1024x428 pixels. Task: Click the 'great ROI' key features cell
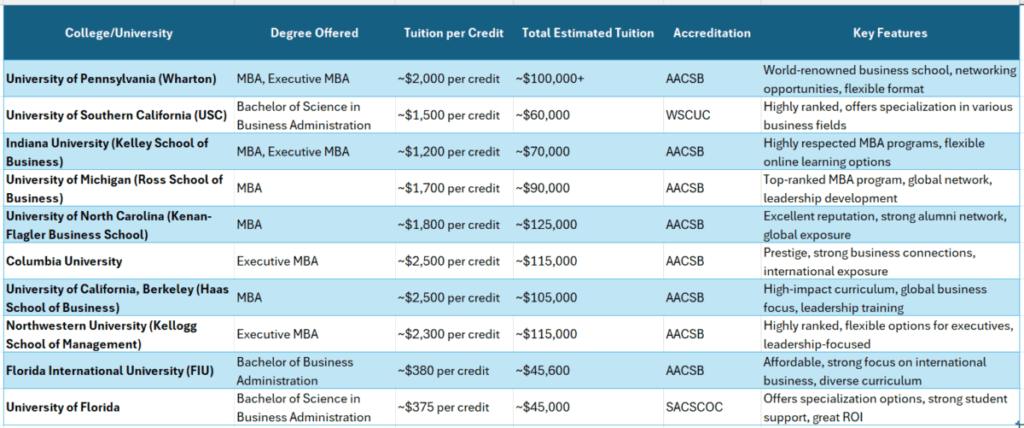click(x=890, y=408)
